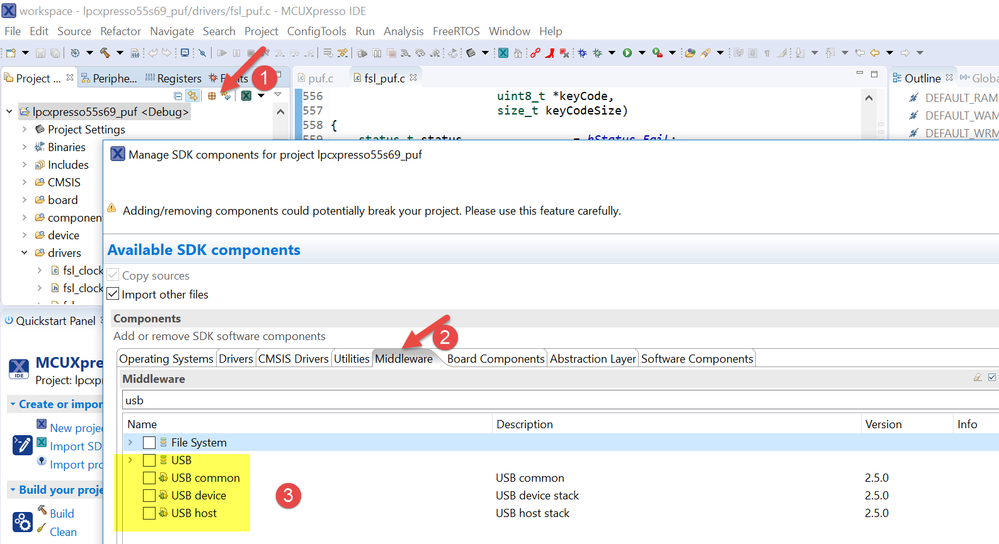Click the Import SDK example icon
Image resolution: width=999 pixels, height=544 pixels.
pos(41,442)
